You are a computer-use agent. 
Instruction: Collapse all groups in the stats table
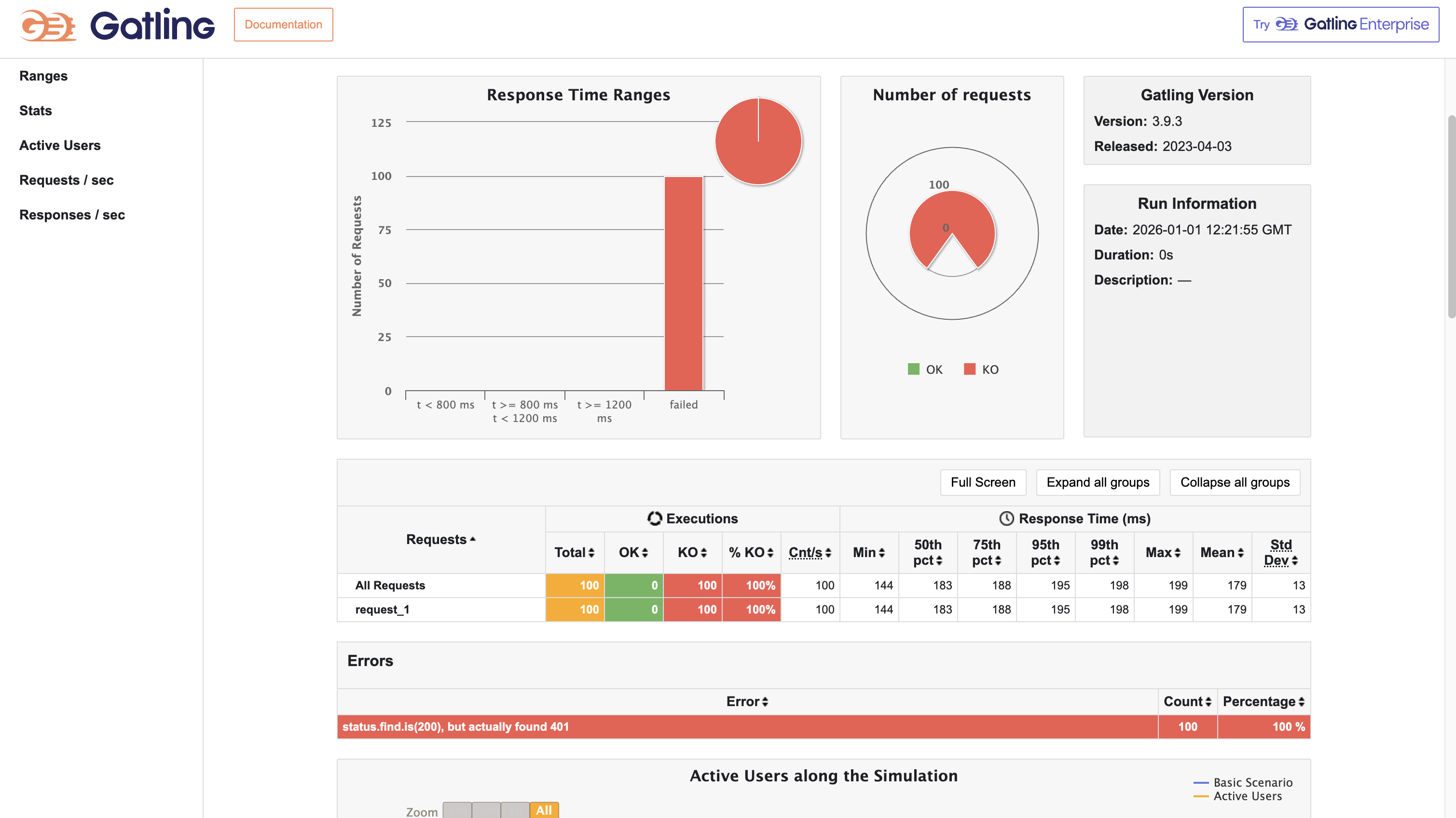tap(1235, 482)
